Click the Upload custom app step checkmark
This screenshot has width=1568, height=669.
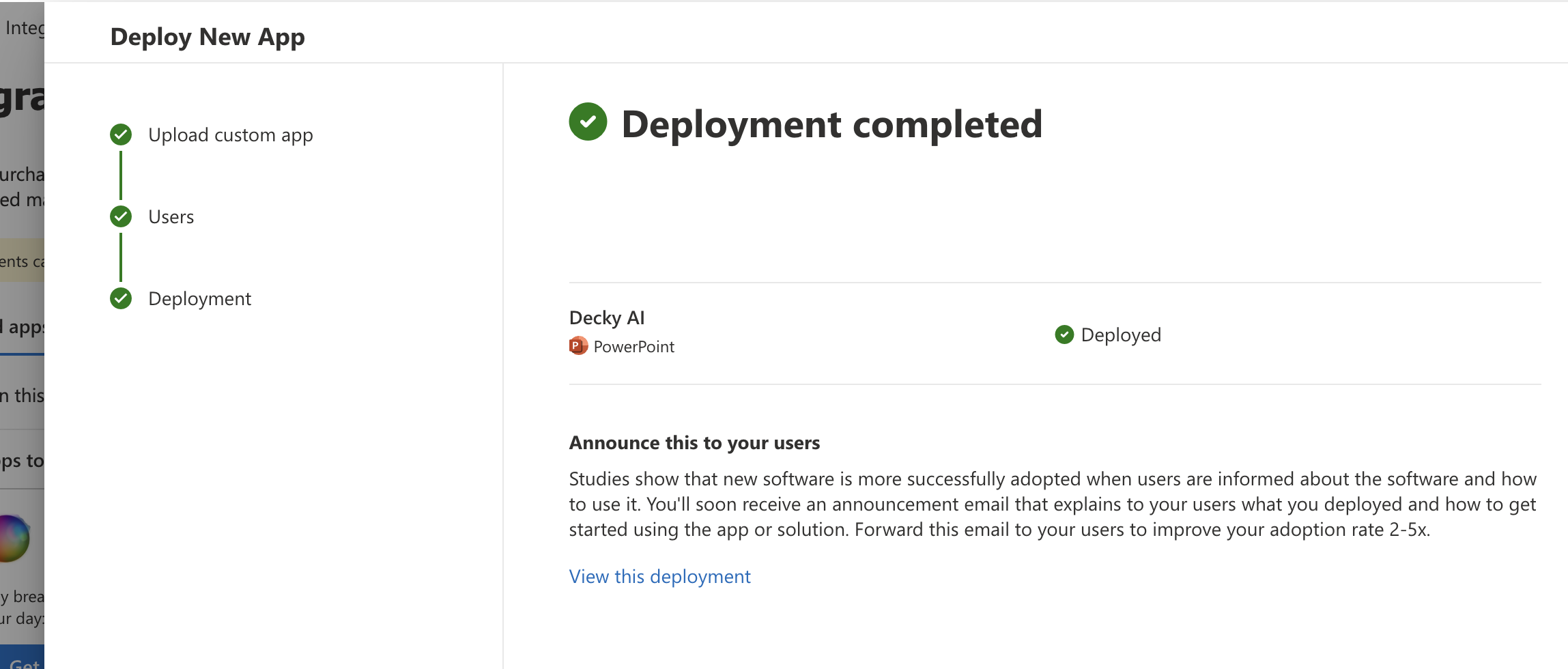(x=121, y=135)
